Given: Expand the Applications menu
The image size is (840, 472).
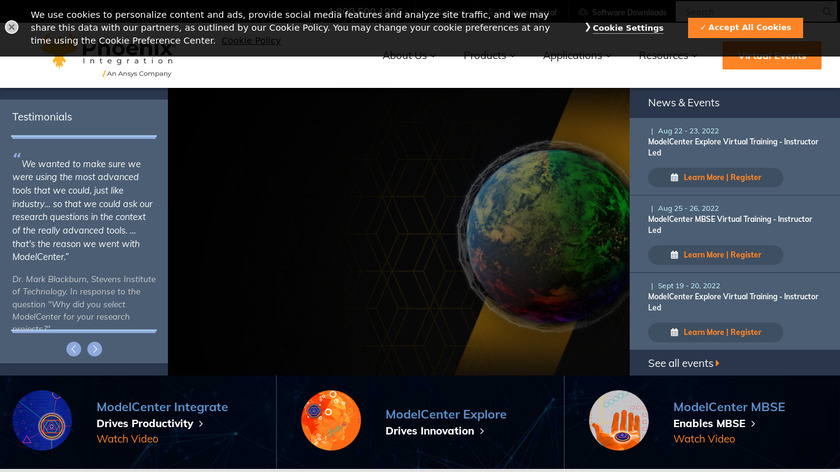Looking at the screenshot, I should (x=576, y=56).
